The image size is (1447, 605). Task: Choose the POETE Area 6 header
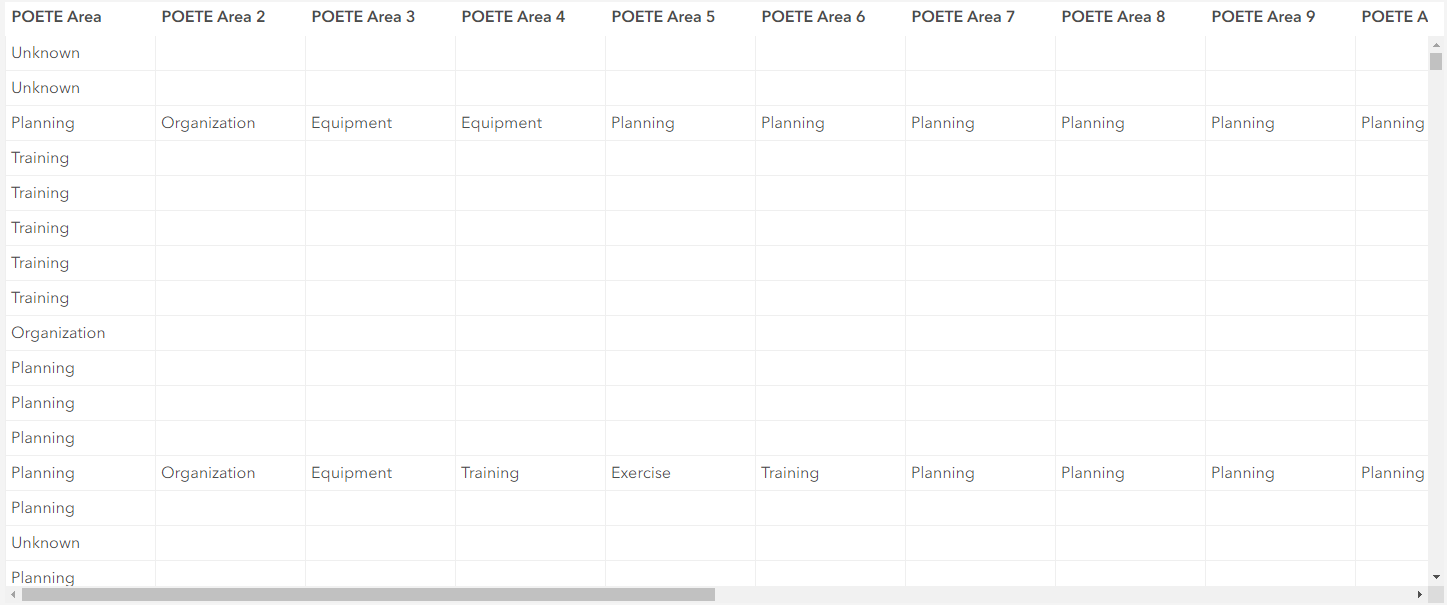813,17
